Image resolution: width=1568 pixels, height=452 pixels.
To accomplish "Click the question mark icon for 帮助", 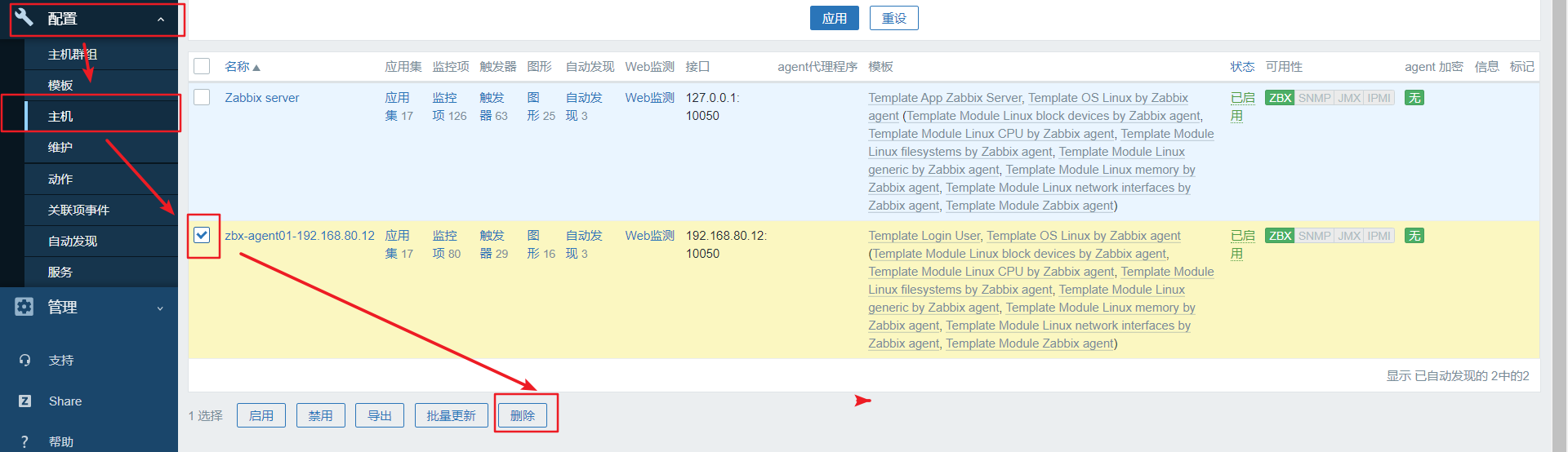I will [x=24, y=441].
